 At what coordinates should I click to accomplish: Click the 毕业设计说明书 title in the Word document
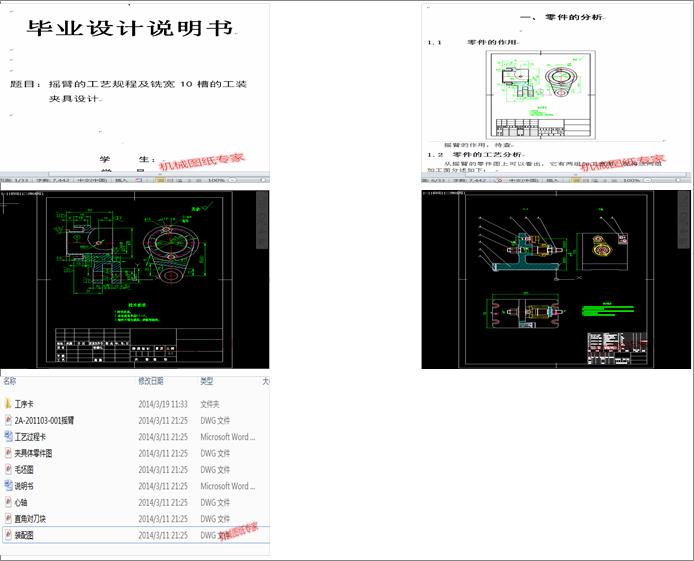130,28
